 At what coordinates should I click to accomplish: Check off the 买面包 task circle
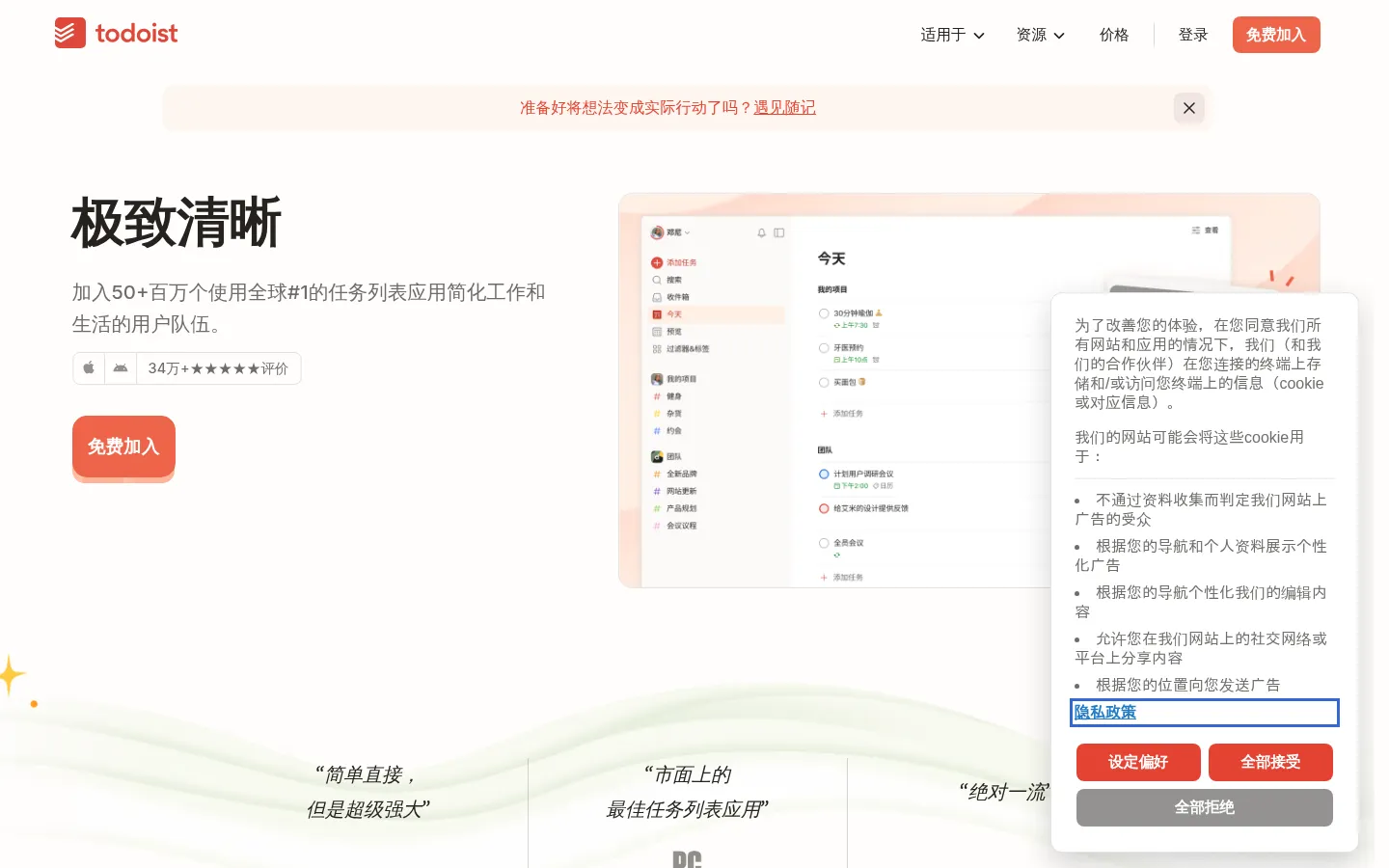click(x=824, y=382)
